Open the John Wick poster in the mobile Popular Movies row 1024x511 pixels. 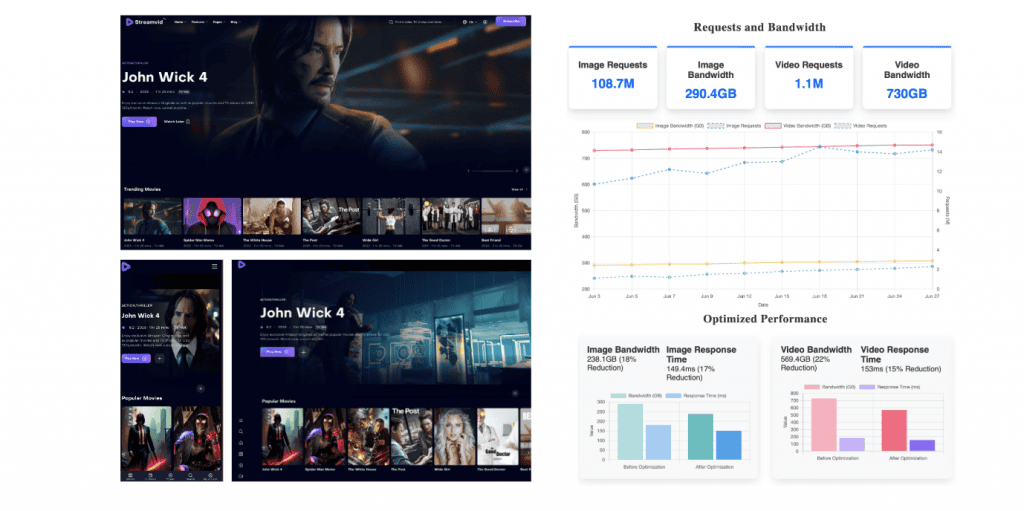tap(146, 438)
